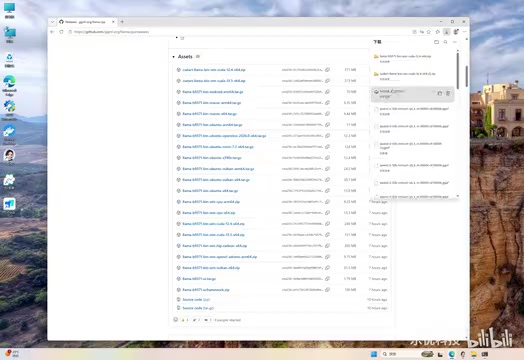524x360 pixels.
Task: Download the ubuntu-vulkan-x64.tar.gz asset
Action: point(216,180)
